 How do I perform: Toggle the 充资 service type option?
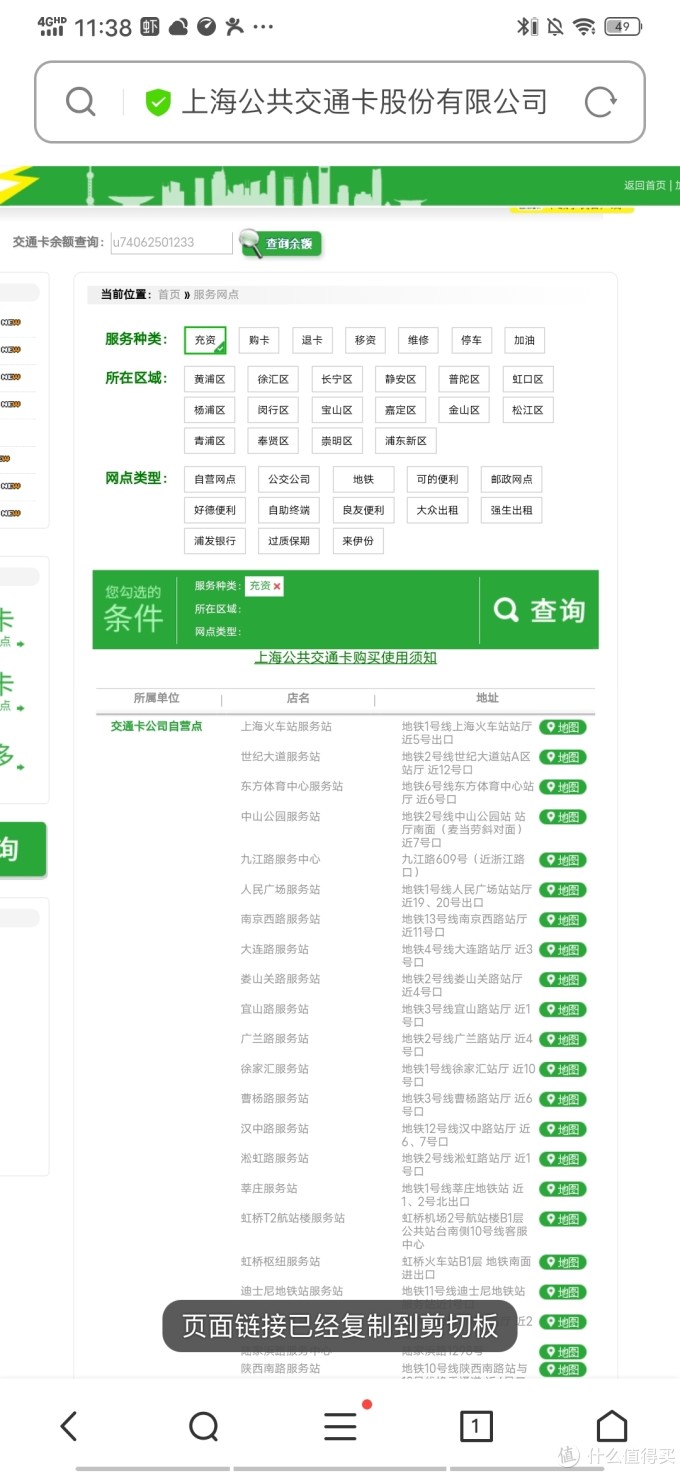click(205, 340)
